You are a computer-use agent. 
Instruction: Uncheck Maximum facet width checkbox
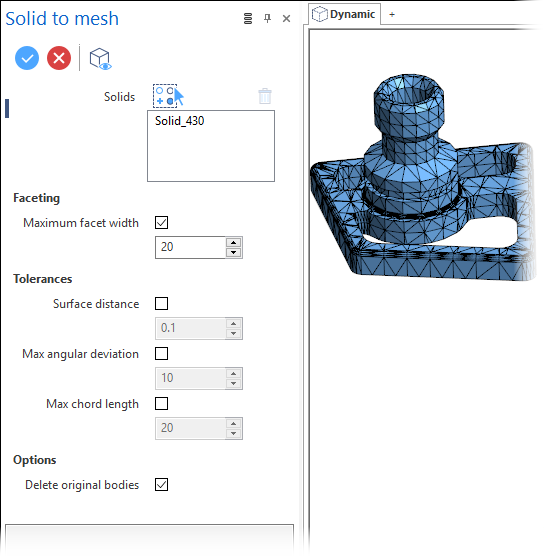[x=162, y=223]
